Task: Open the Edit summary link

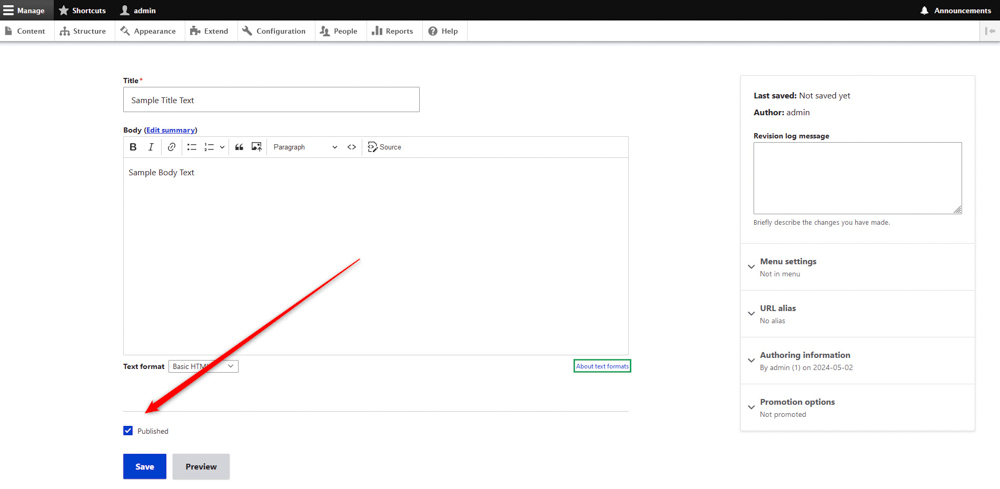Action: point(170,130)
